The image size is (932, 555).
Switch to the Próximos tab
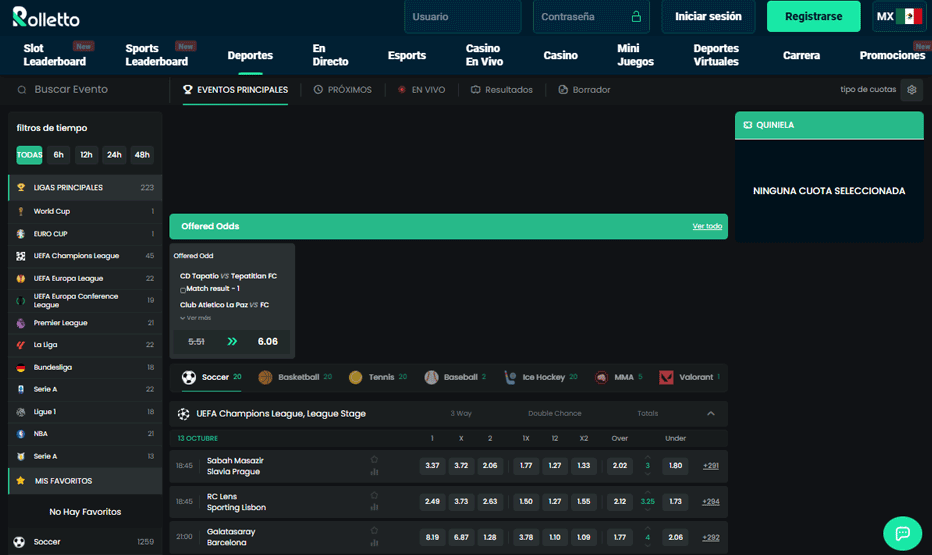coord(342,90)
